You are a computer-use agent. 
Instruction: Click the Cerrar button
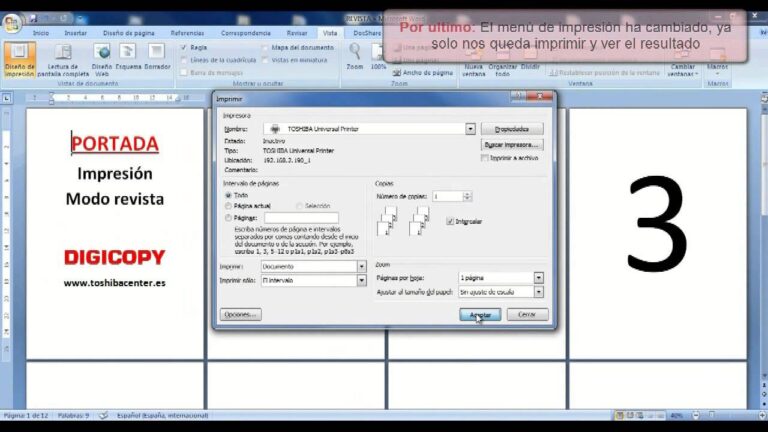point(527,314)
